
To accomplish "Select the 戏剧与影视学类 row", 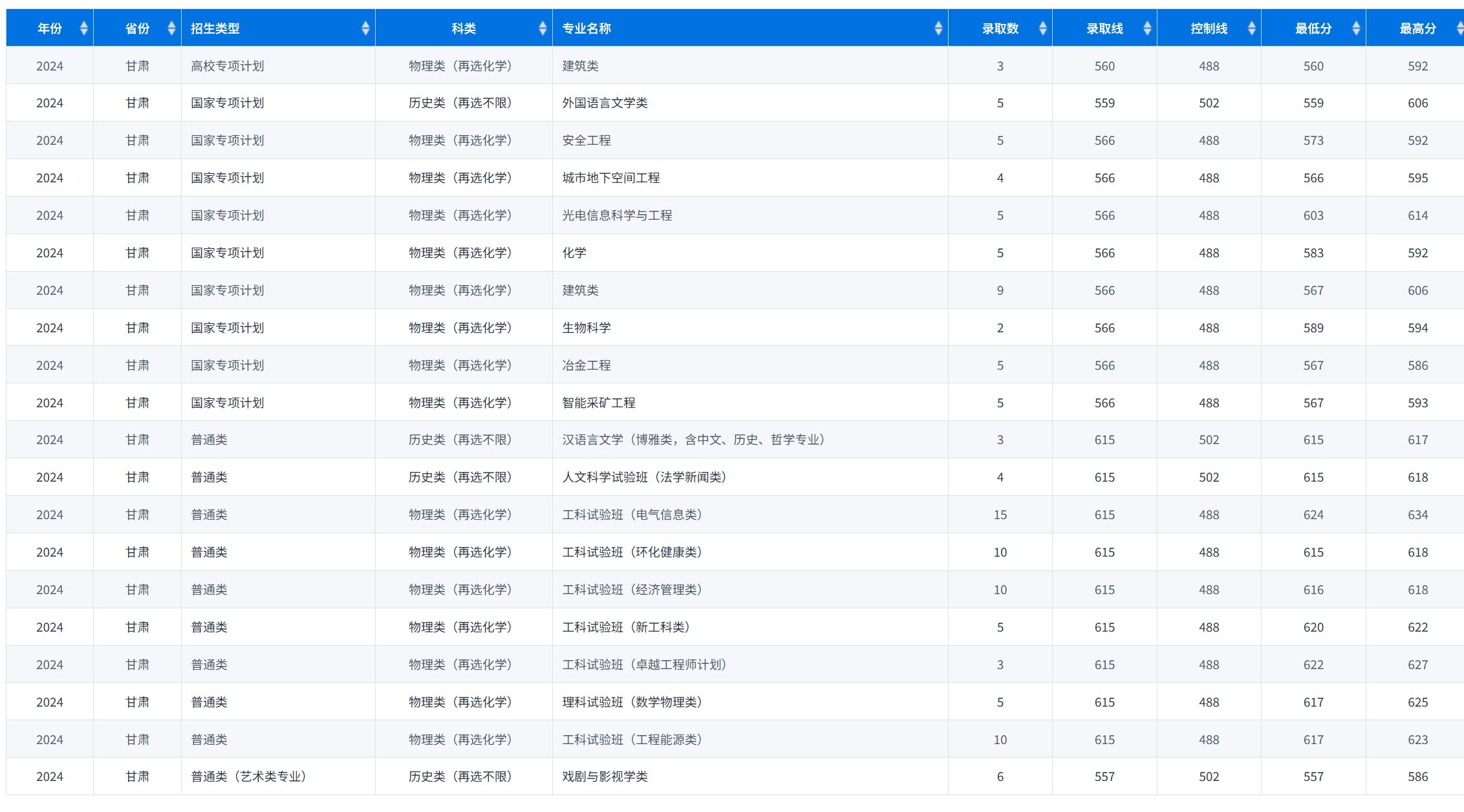I will [605, 777].
